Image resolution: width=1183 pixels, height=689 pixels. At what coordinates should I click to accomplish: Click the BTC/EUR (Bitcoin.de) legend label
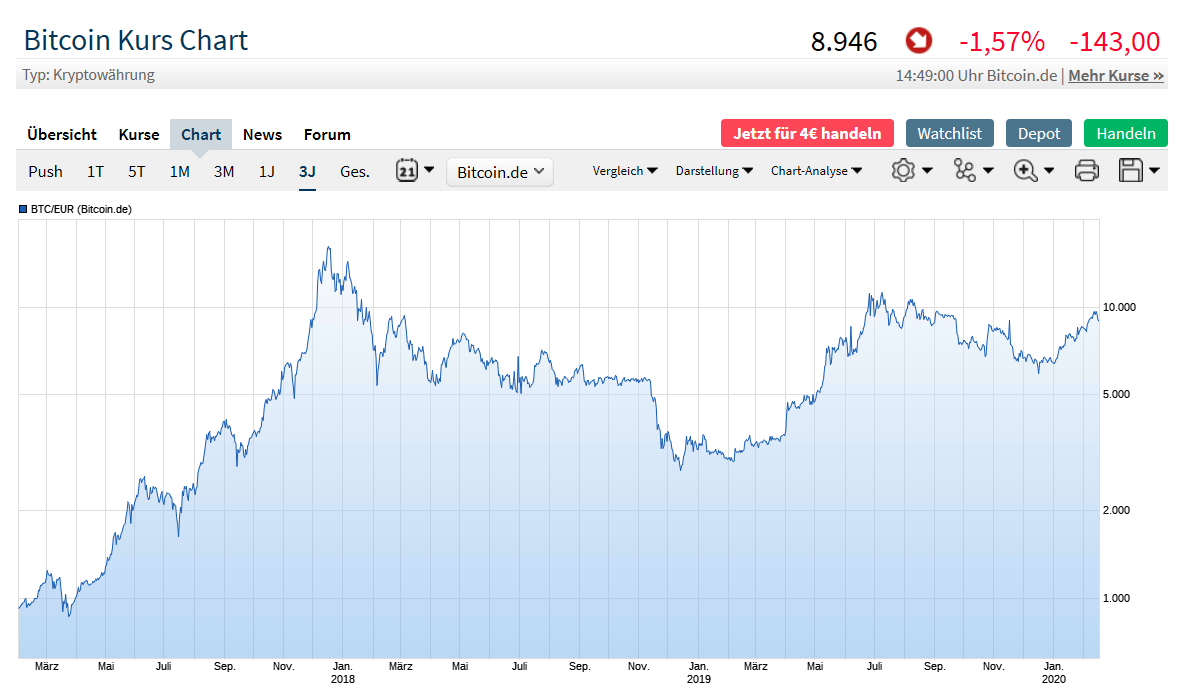pyautogui.click(x=81, y=209)
